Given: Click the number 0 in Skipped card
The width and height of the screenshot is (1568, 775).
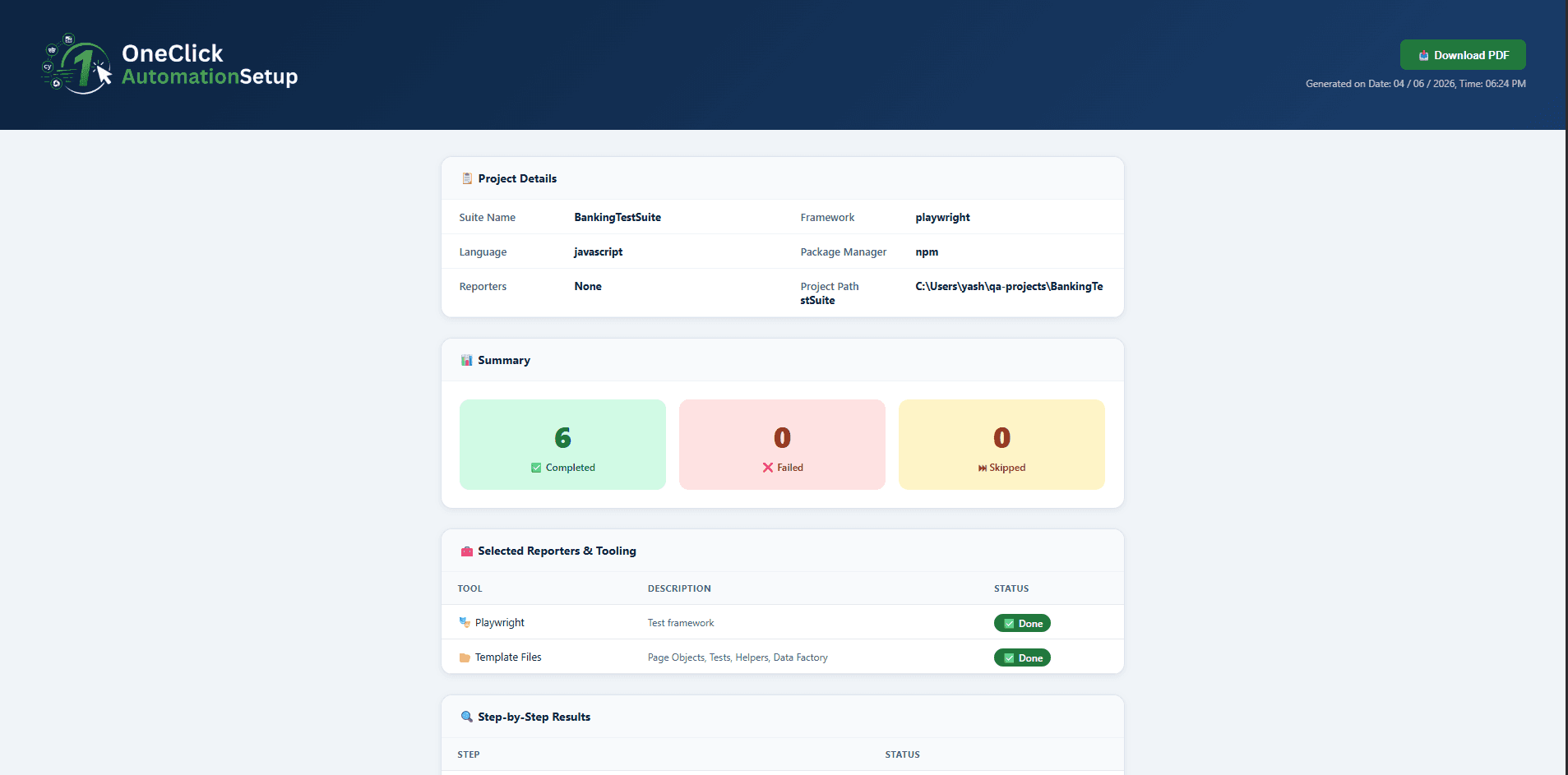Looking at the screenshot, I should pyautogui.click(x=1001, y=437).
